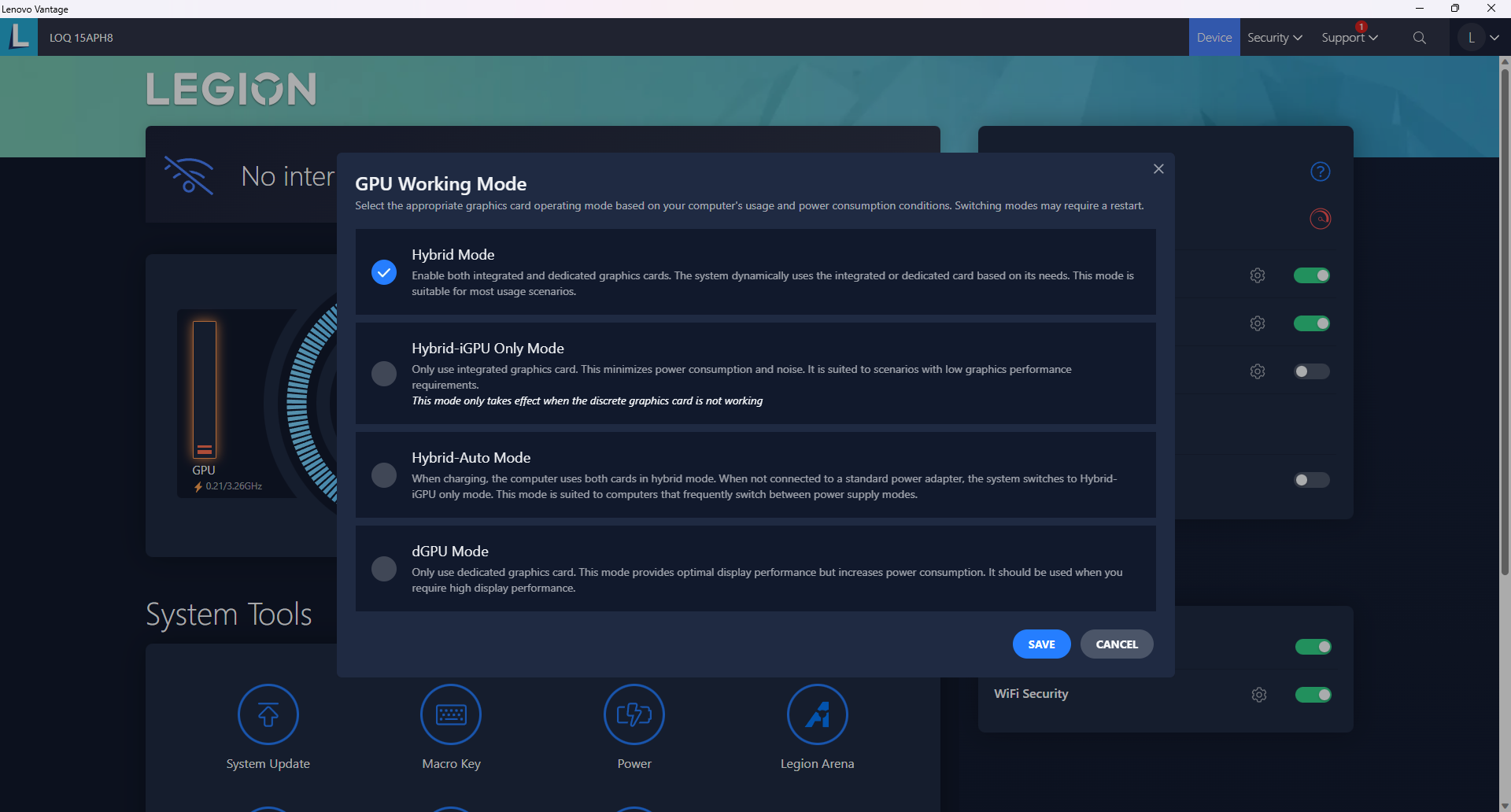Click the vertical page scrollbar
The width and height of the screenshot is (1511, 812).
click(x=1505, y=323)
